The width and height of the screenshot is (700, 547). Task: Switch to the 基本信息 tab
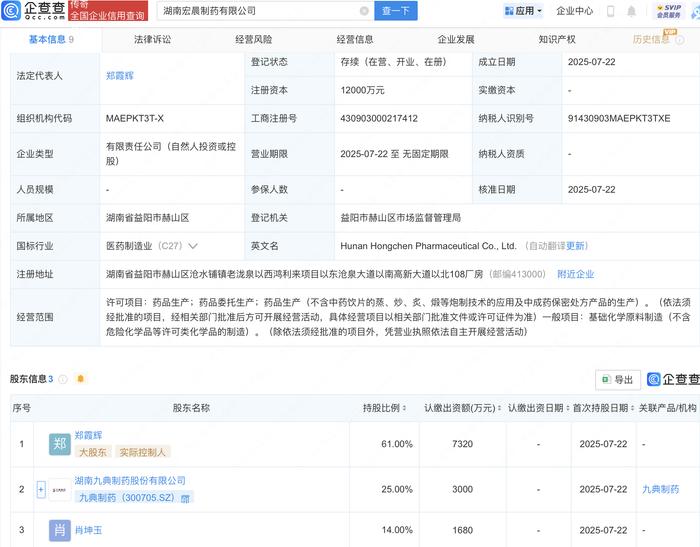51,39
